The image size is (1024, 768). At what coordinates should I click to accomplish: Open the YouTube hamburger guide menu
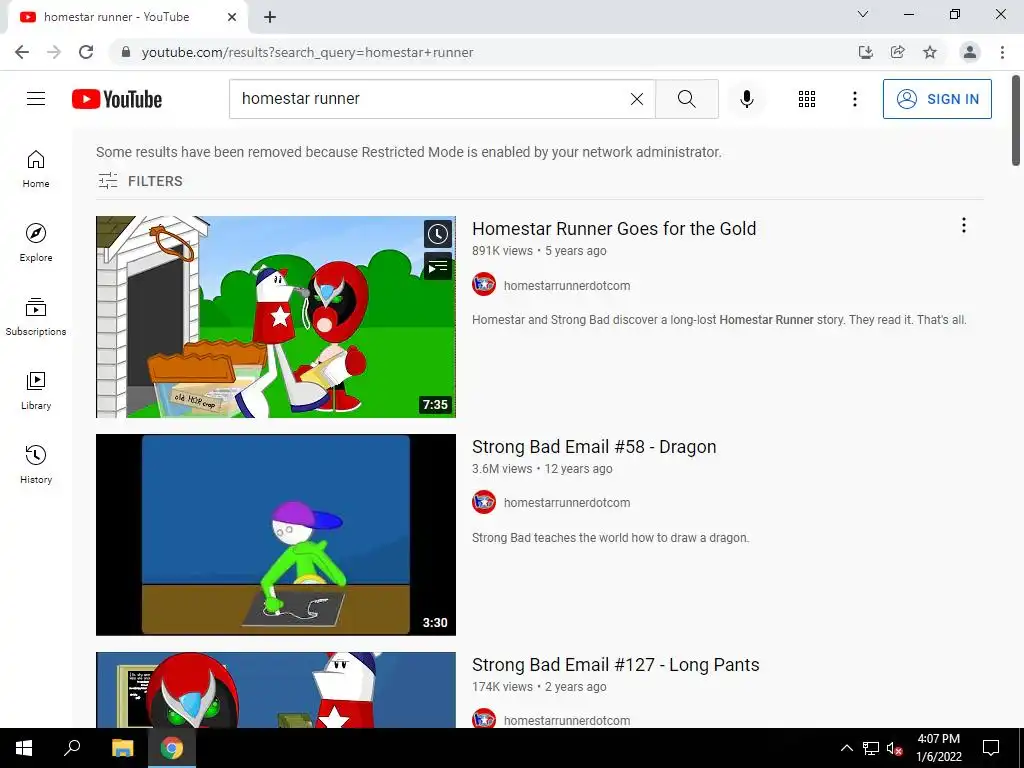tap(36, 99)
